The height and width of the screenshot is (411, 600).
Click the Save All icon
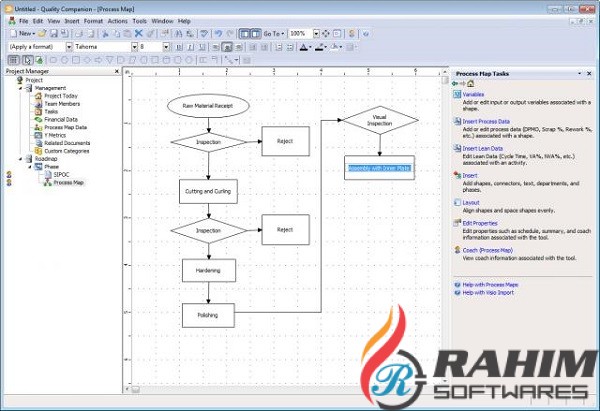(65, 34)
